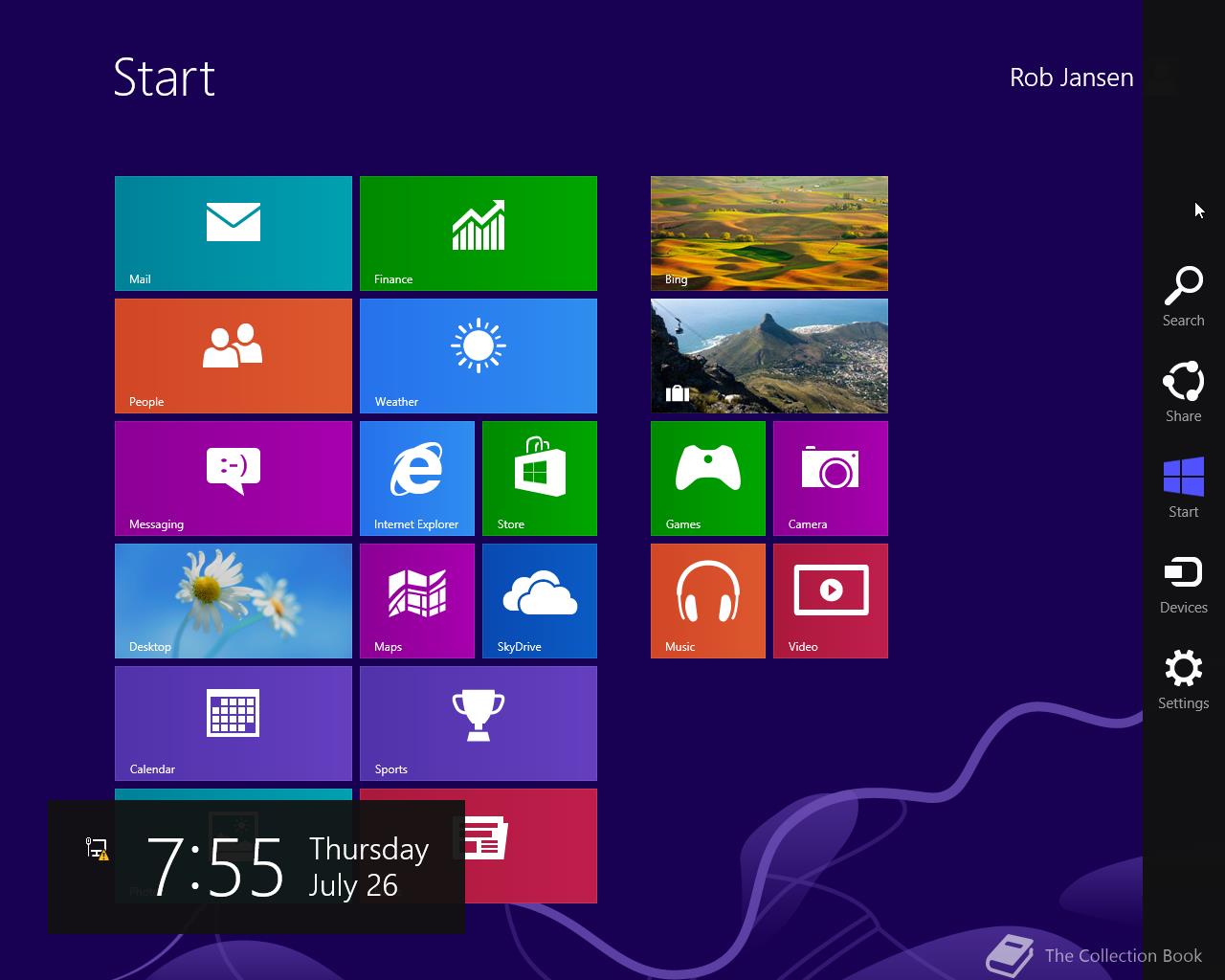Screen dimensions: 1225x980
Task: Launch the People tile
Action: pyautogui.click(x=234, y=356)
